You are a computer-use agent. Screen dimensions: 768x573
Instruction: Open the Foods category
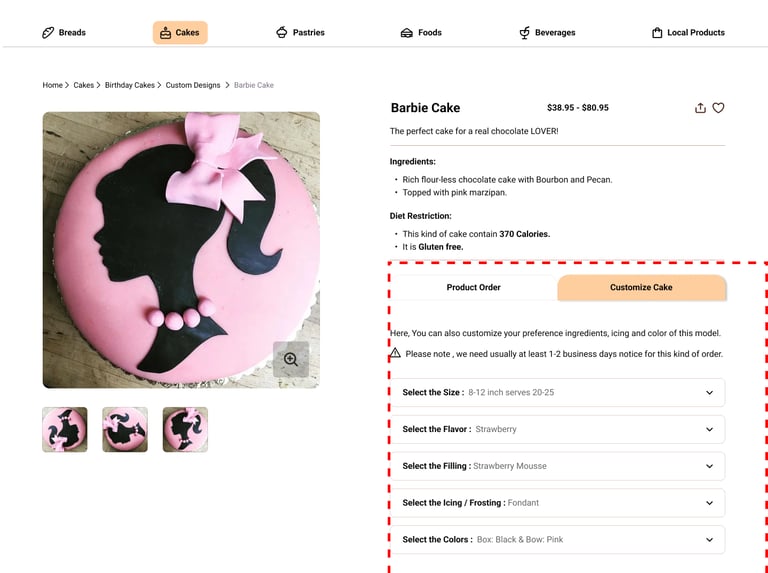point(421,33)
